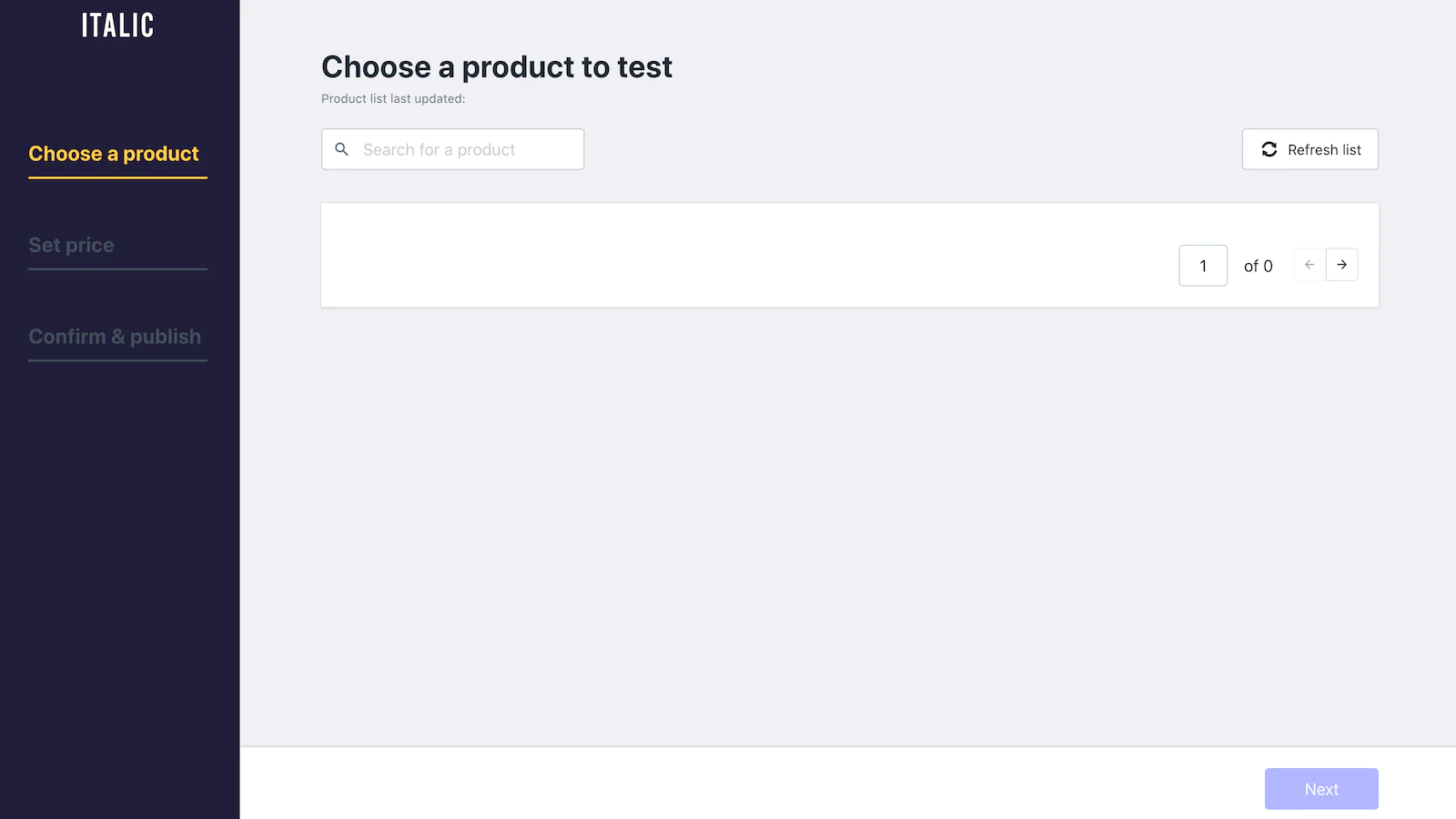The width and height of the screenshot is (1456, 819).
Task: Click the page number input box
Action: coord(1203,266)
